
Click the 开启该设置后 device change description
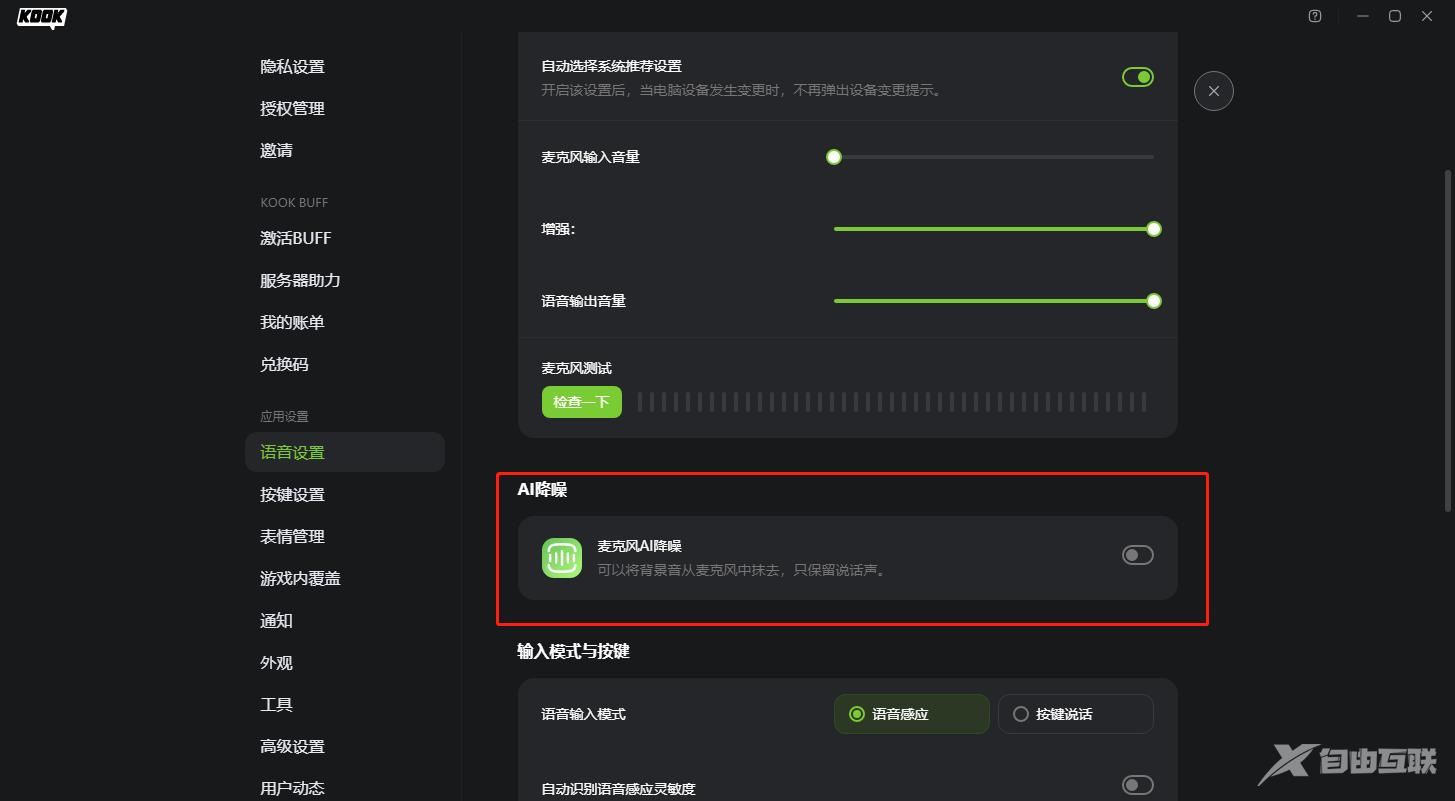coord(741,90)
